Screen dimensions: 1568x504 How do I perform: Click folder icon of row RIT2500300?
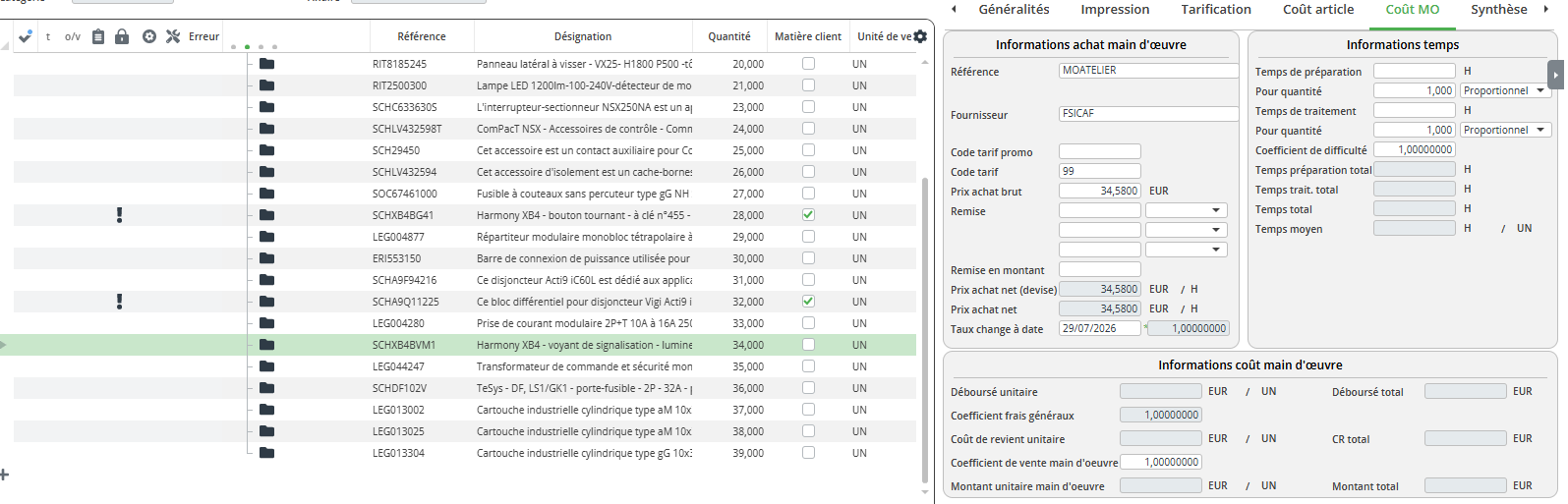[x=266, y=85]
